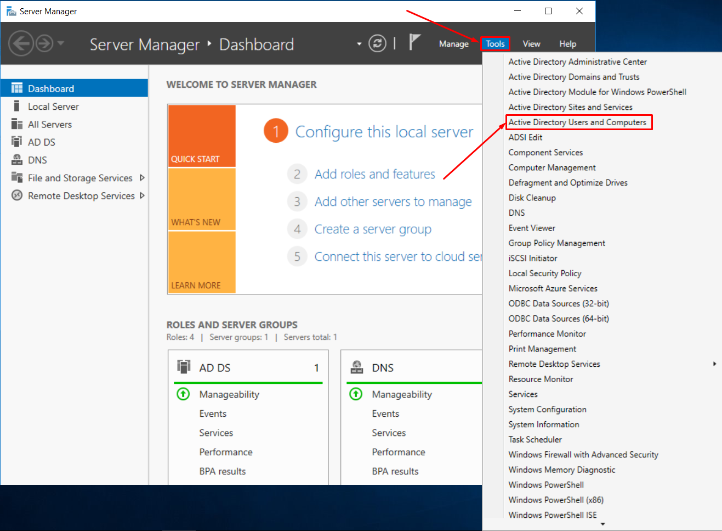Screen dimensions: 722x531
Task: Open Event Viewer from Tools menu
Action: (x=531, y=228)
